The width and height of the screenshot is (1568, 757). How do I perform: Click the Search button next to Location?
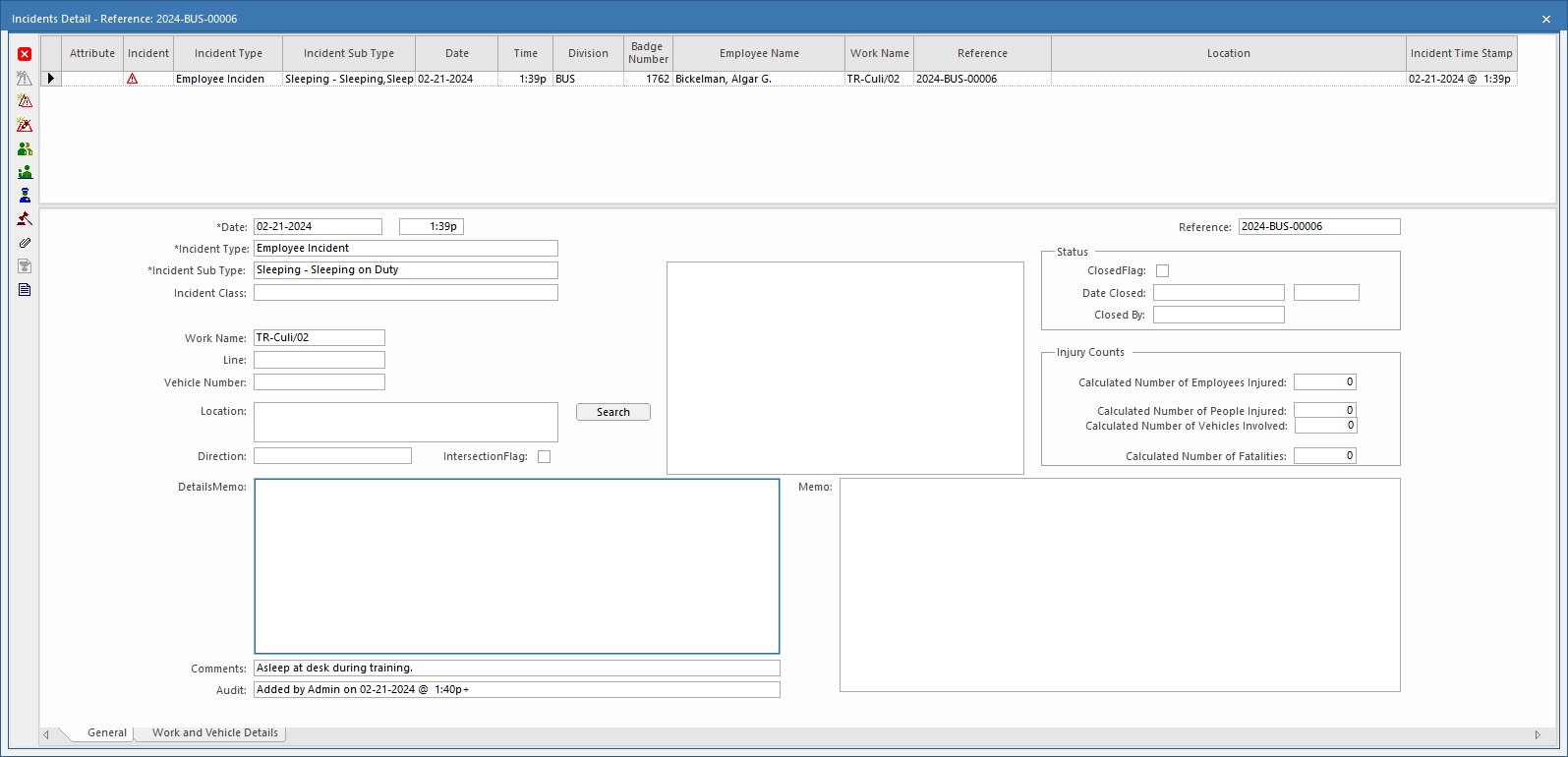tap(612, 413)
